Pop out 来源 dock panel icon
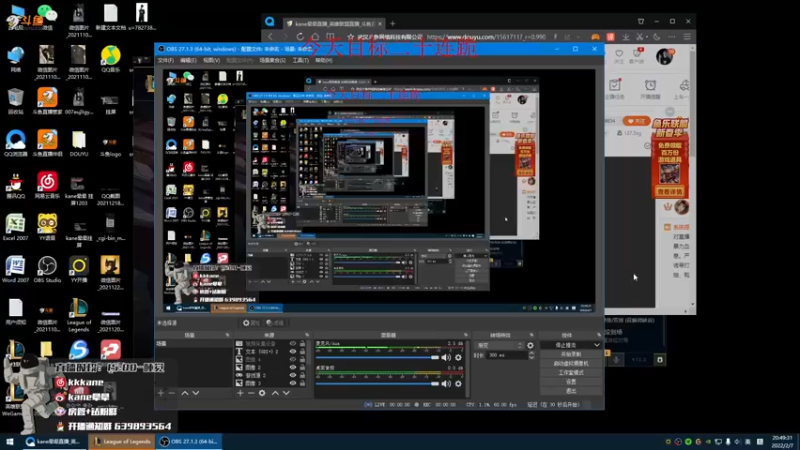 307,335
